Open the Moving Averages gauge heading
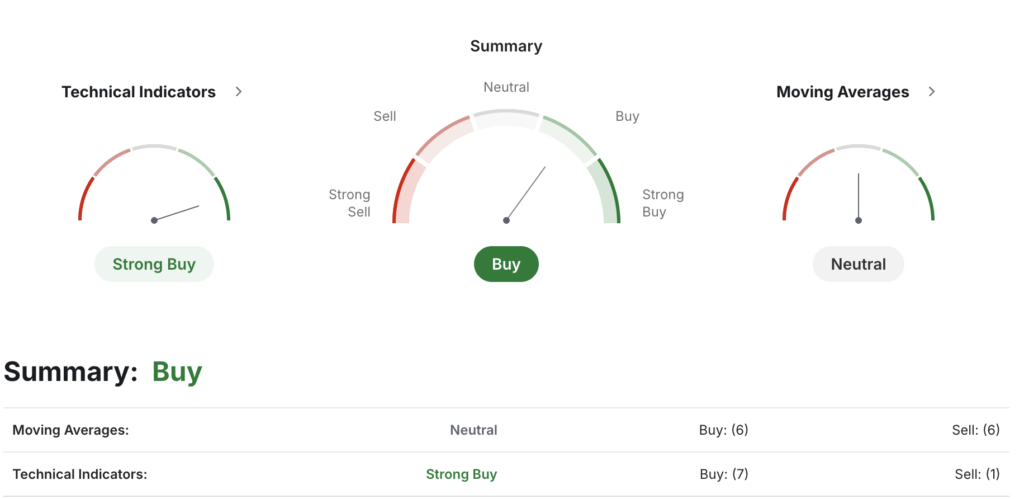This screenshot has width=1024, height=499. tap(842, 92)
